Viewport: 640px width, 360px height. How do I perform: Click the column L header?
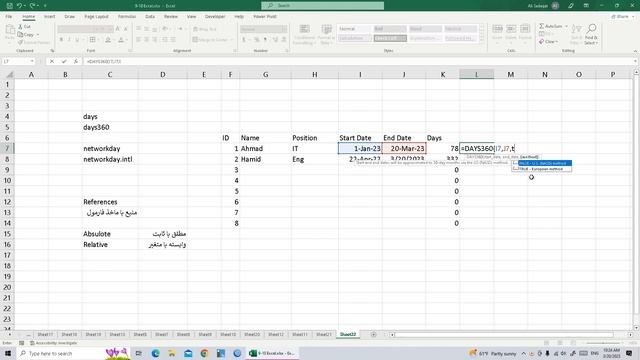pyautogui.click(x=476, y=74)
